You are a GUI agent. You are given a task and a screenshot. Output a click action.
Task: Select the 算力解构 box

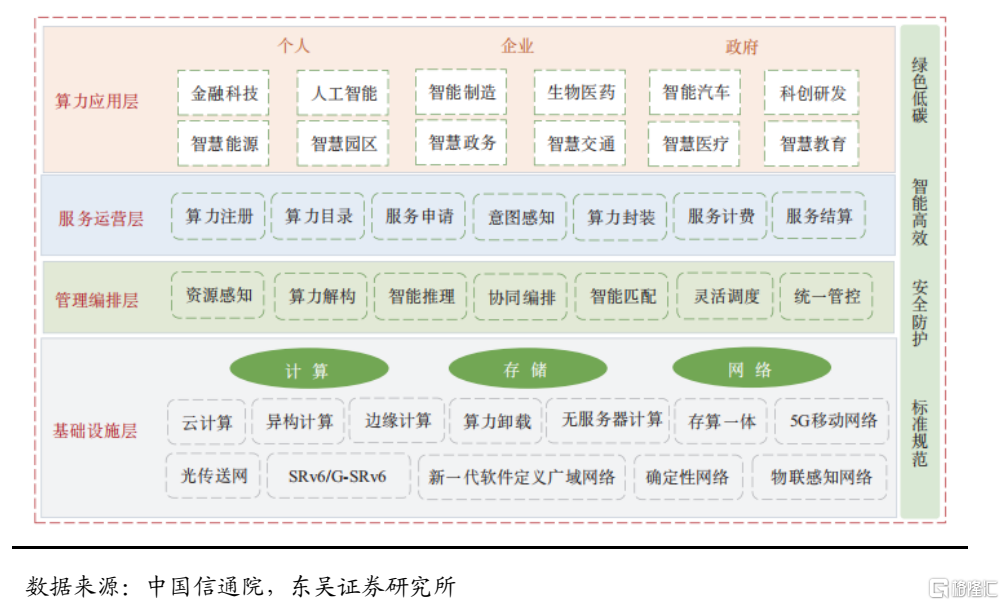point(321,296)
